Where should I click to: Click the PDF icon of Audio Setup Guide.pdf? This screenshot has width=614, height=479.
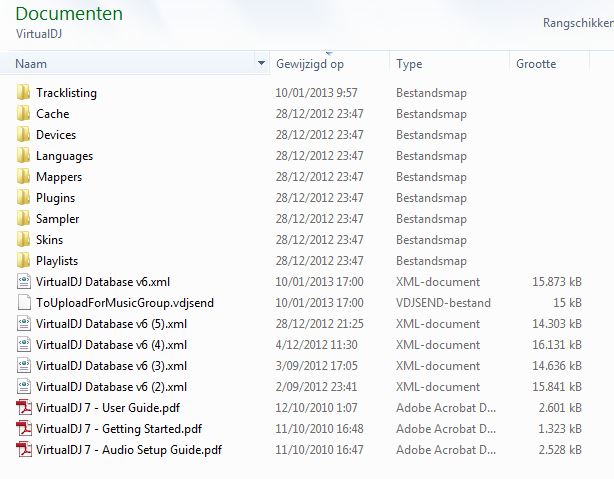(24, 450)
